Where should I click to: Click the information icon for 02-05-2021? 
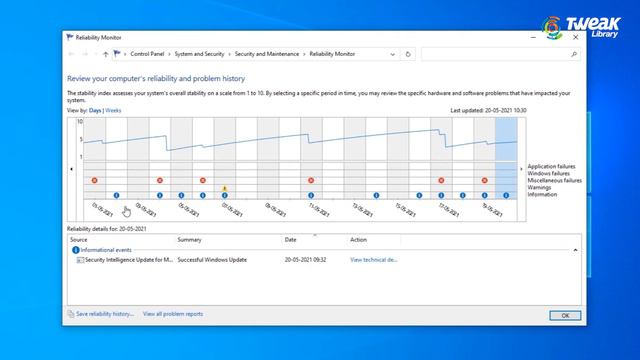pyautogui.click(x=116, y=196)
